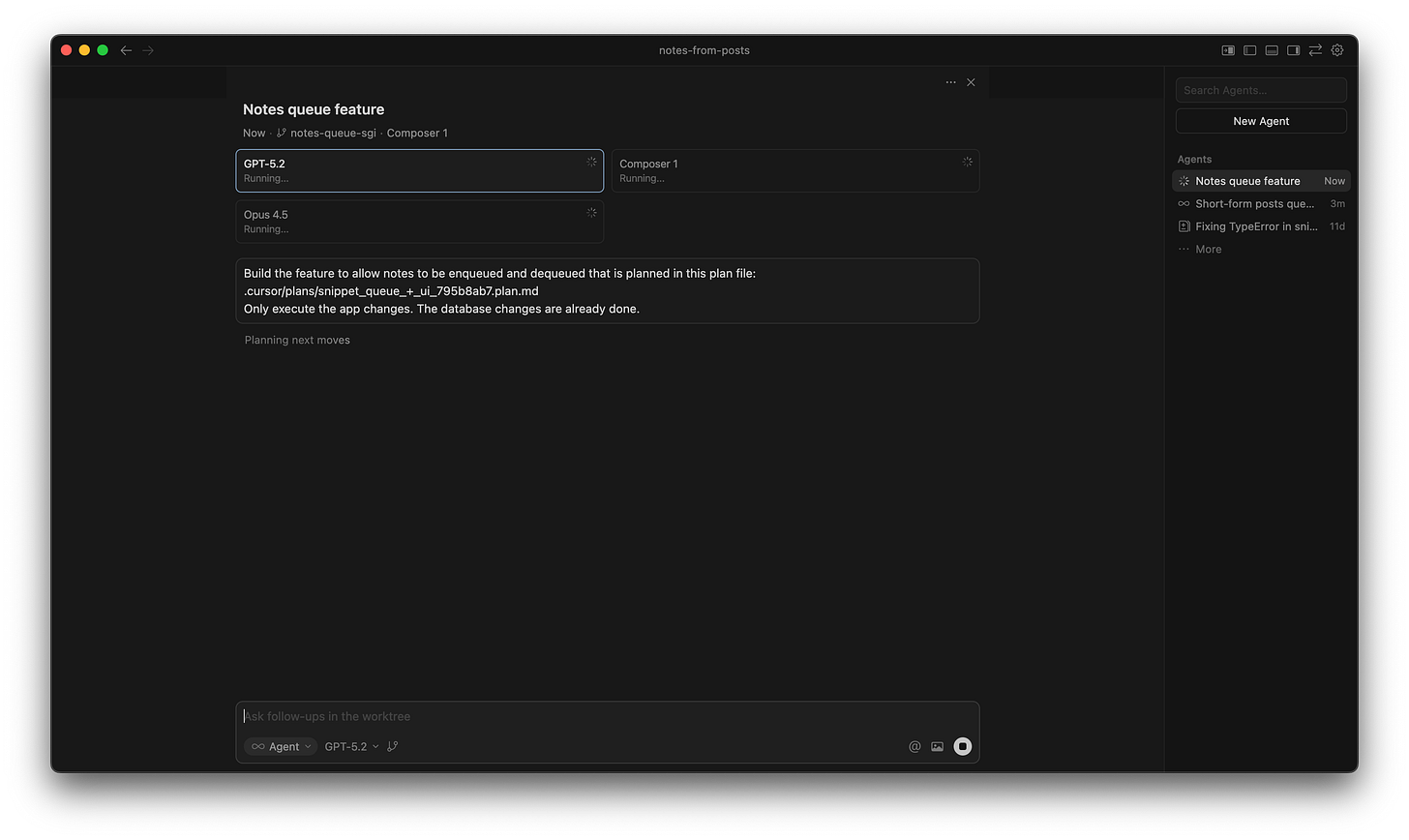The width and height of the screenshot is (1409, 840).
Task: Open the Fixing TypeError agent
Action: (1261, 226)
